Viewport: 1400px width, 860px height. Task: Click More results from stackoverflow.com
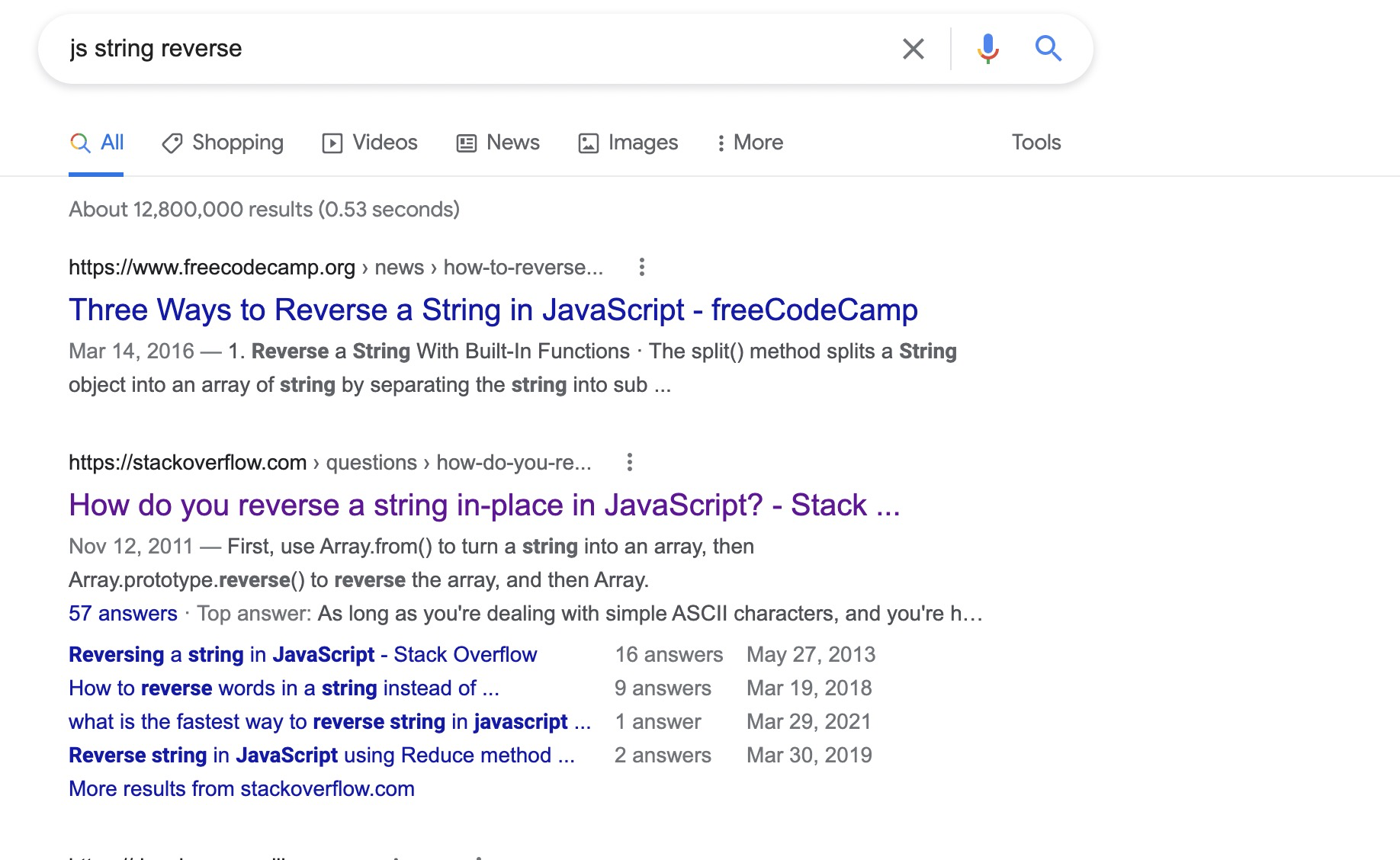242,789
